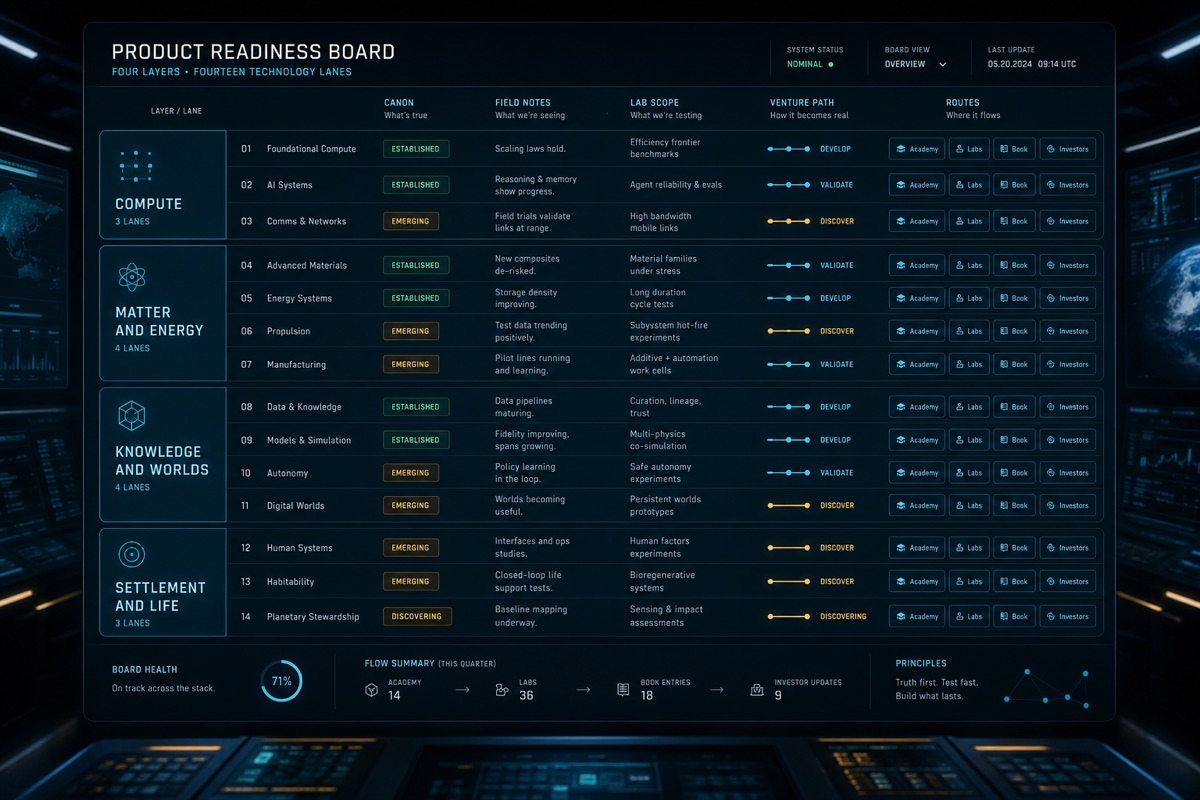This screenshot has width=1200, height=800.
Task: Select the Manufacturing lane name
Action: (x=296, y=364)
